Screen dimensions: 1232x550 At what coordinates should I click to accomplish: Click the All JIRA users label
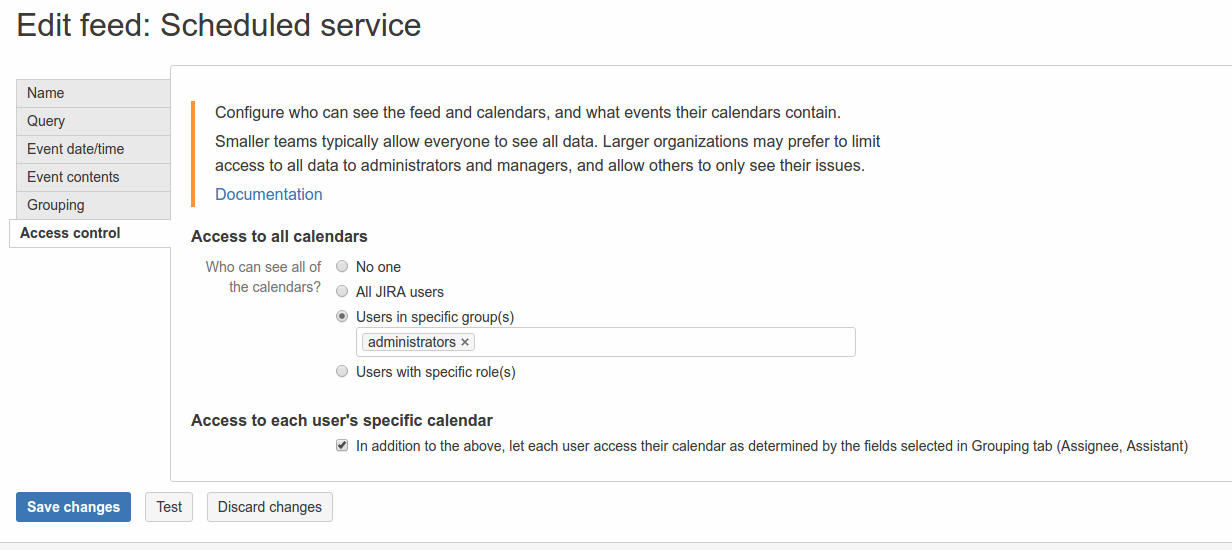(400, 292)
